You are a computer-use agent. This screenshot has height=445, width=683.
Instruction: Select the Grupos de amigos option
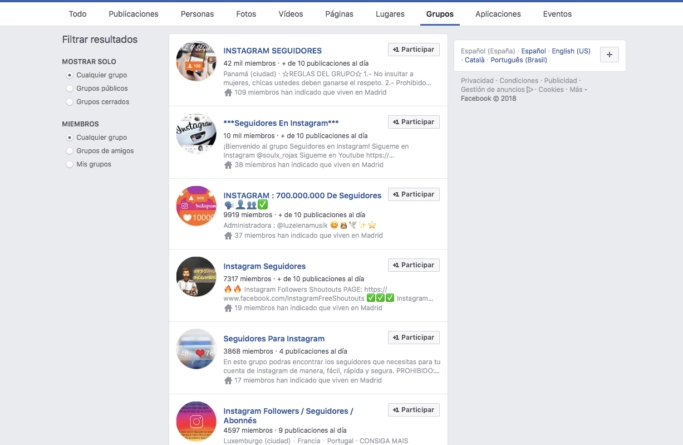(69, 151)
